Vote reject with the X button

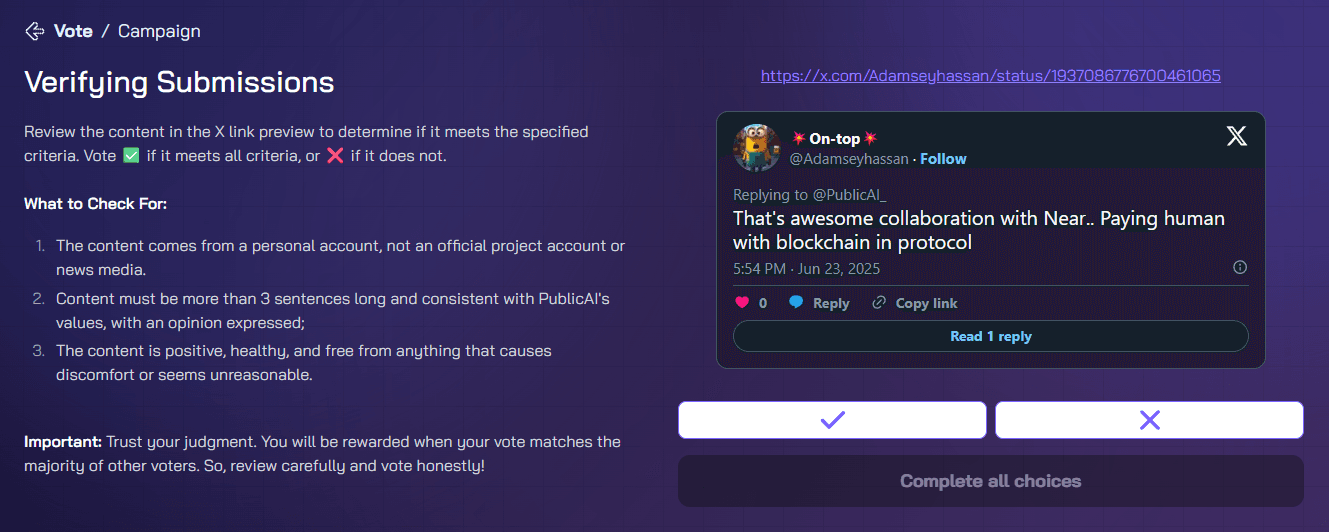click(x=1149, y=420)
